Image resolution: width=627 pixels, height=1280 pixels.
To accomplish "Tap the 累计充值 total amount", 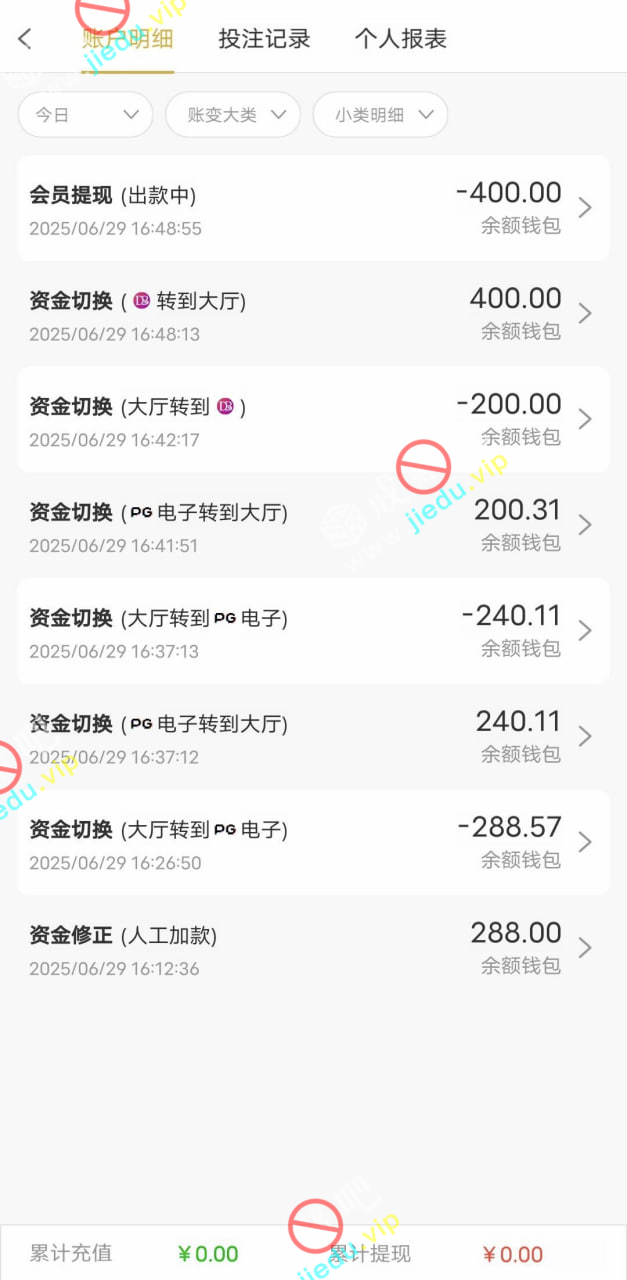I will click(208, 1254).
